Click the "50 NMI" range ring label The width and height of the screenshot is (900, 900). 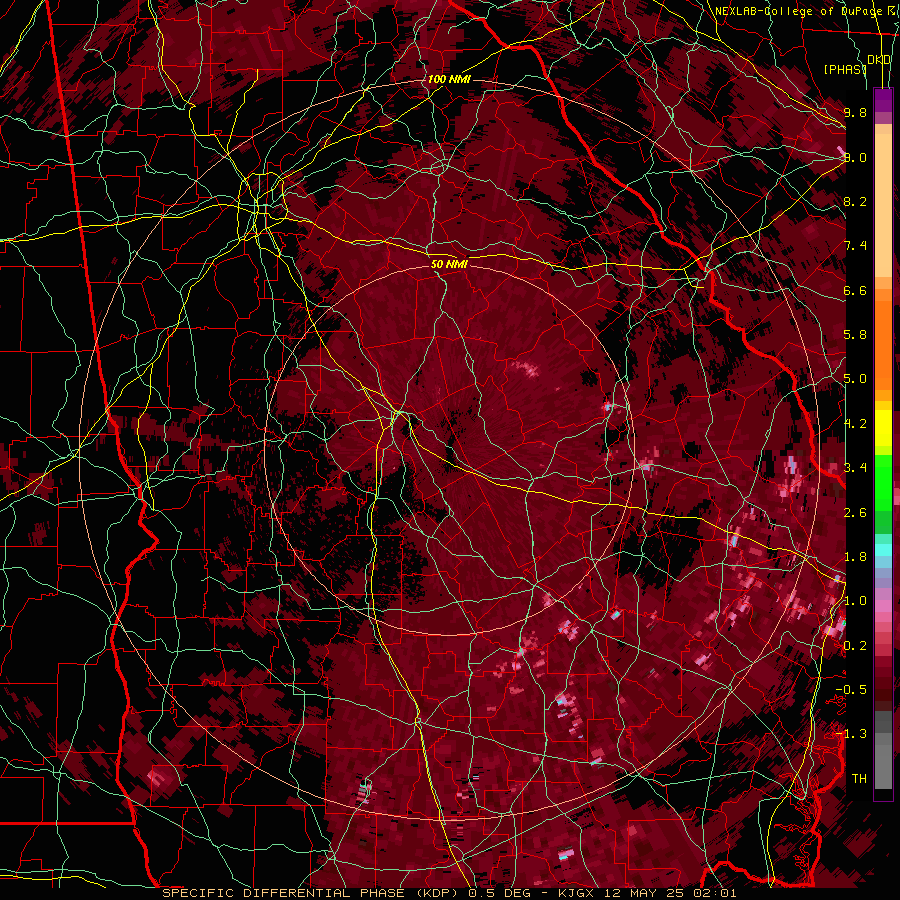449,264
